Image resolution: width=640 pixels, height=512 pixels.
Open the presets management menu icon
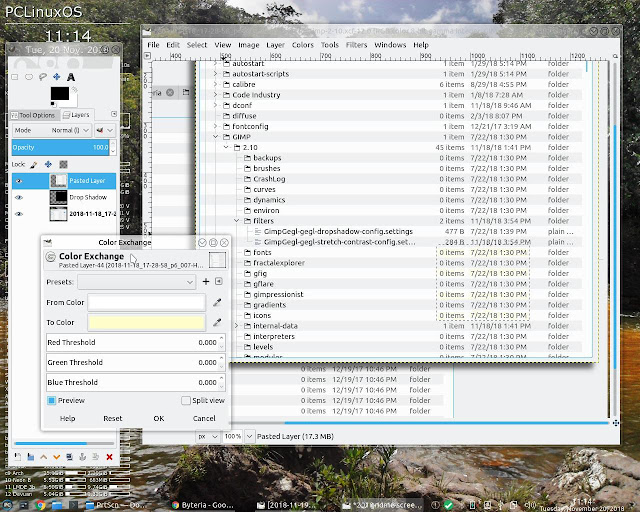219,281
